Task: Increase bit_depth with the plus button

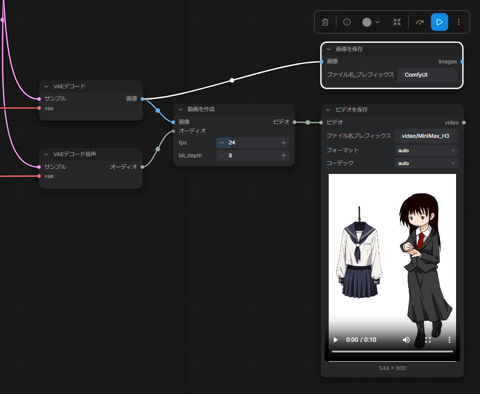Action: click(x=284, y=155)
